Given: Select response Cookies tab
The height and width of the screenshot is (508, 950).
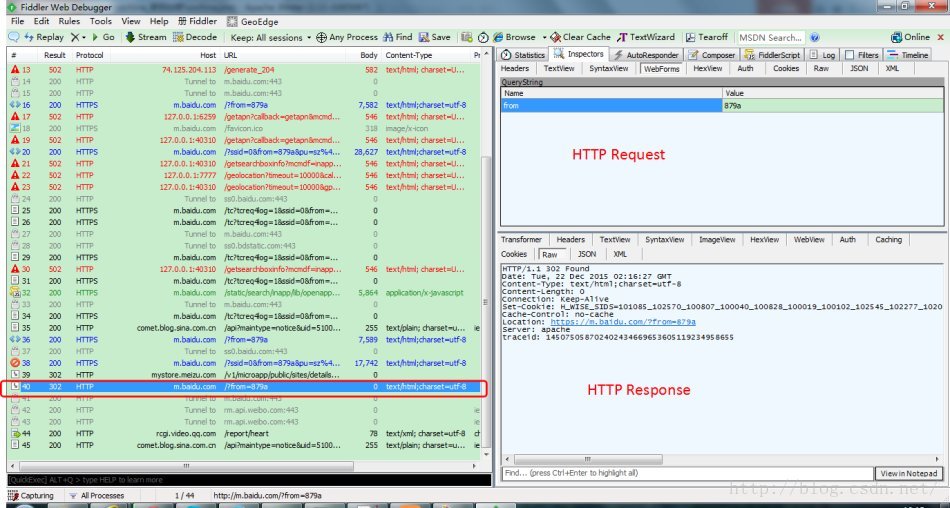Looking at the screenshot, I should point(514,254).
